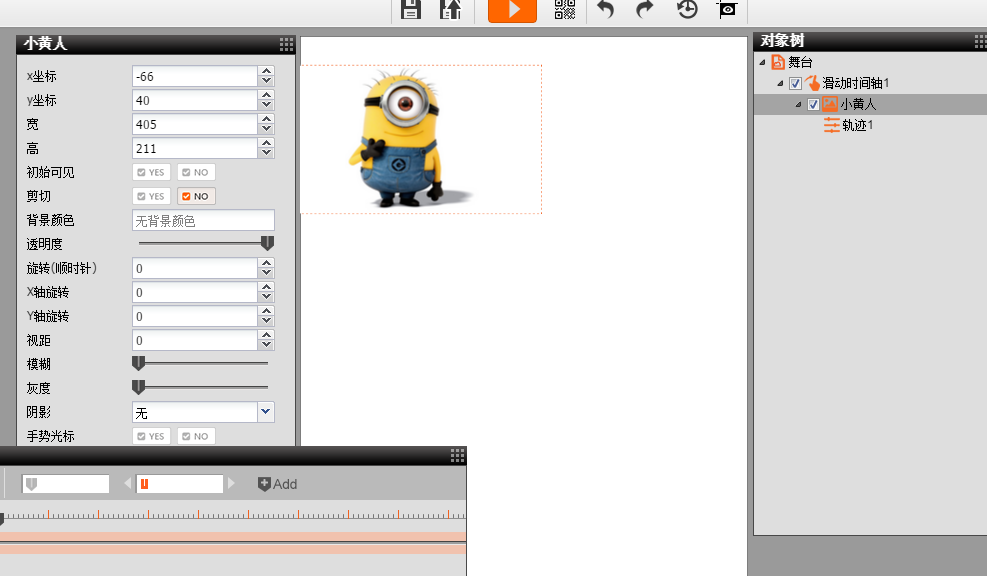Viewport: 987px width, 576px height.
Task: Click the 背景颜色 background color field
Action: pos(203,220)
